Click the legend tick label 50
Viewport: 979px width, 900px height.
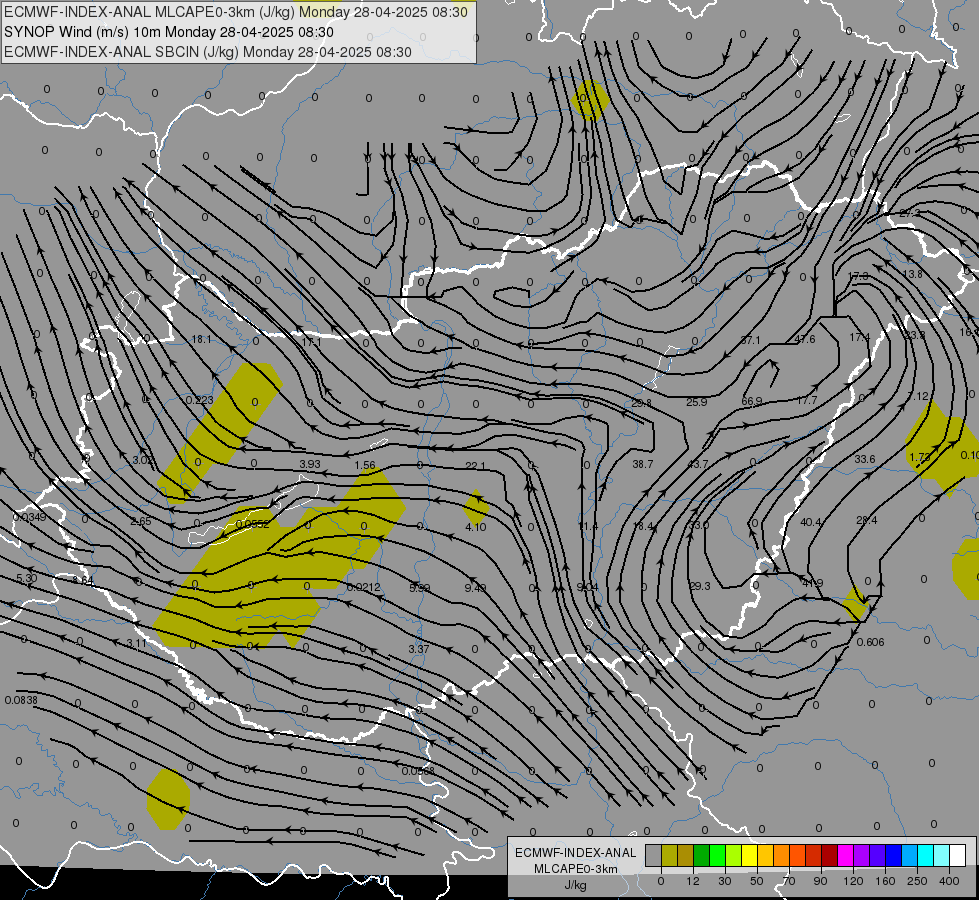coord(757,881)
